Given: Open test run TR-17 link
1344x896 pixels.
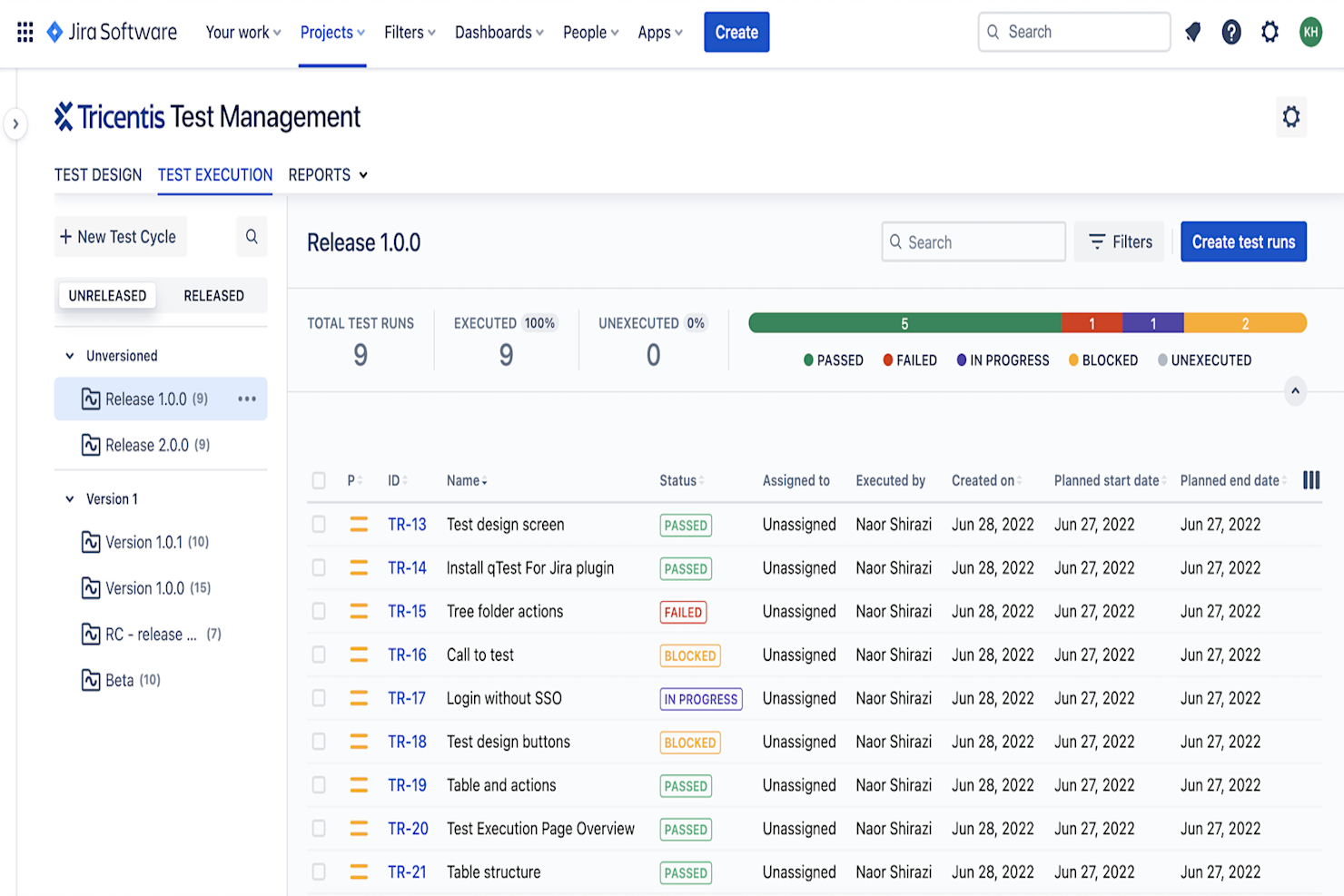Looking at the screenshot, I should point(406,698).
